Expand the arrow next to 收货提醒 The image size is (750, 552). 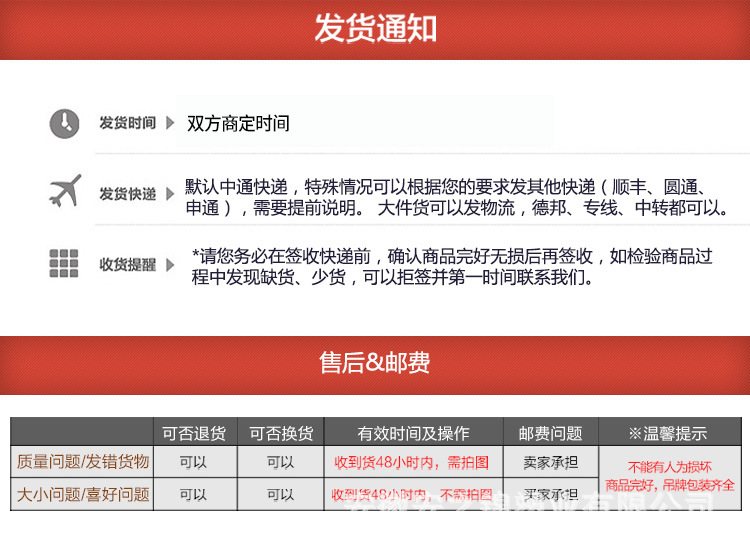169,265
